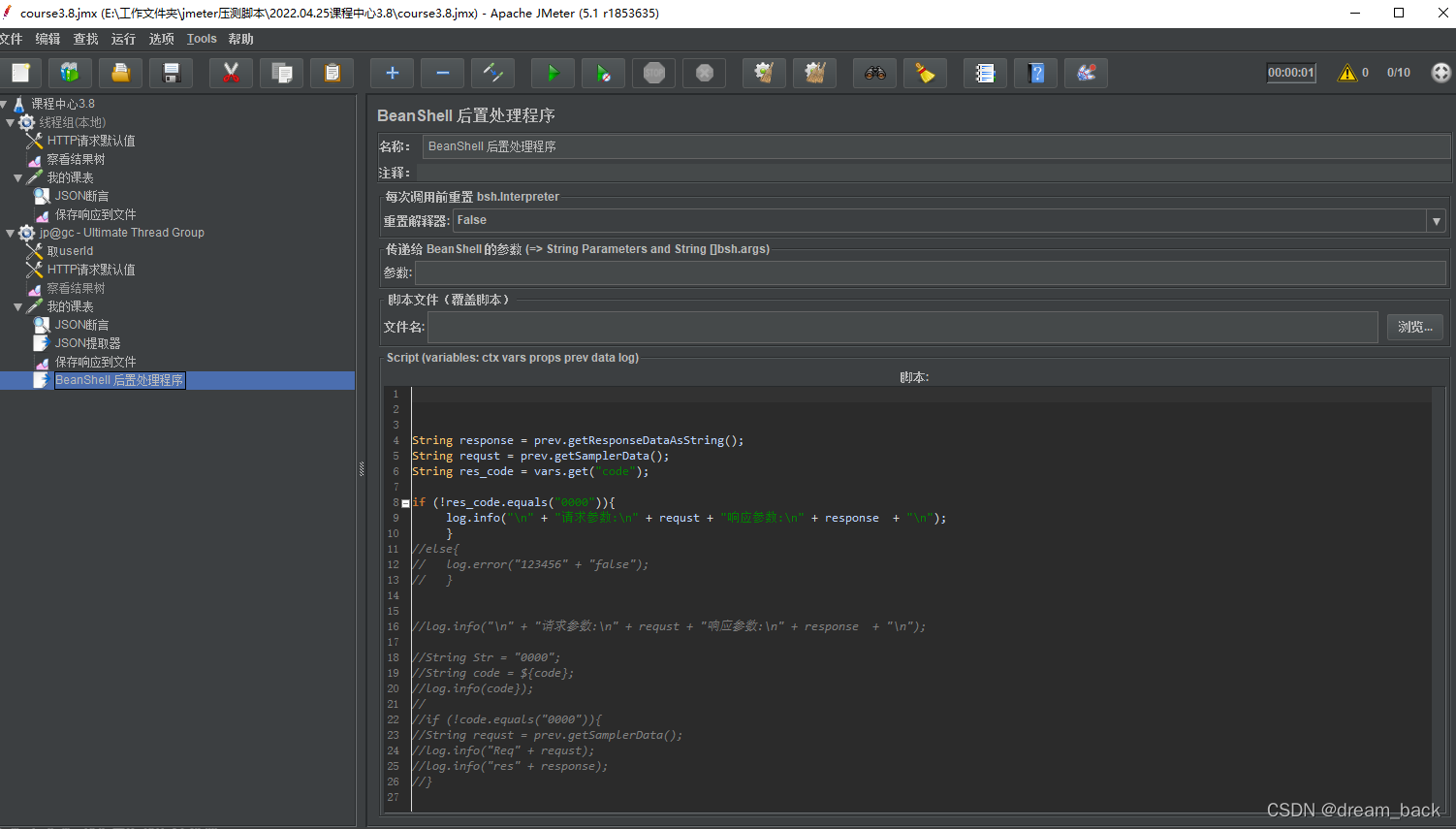Click the 文件名 file name field
Viewport: 1456px width, 829px height.
point(902,328)
